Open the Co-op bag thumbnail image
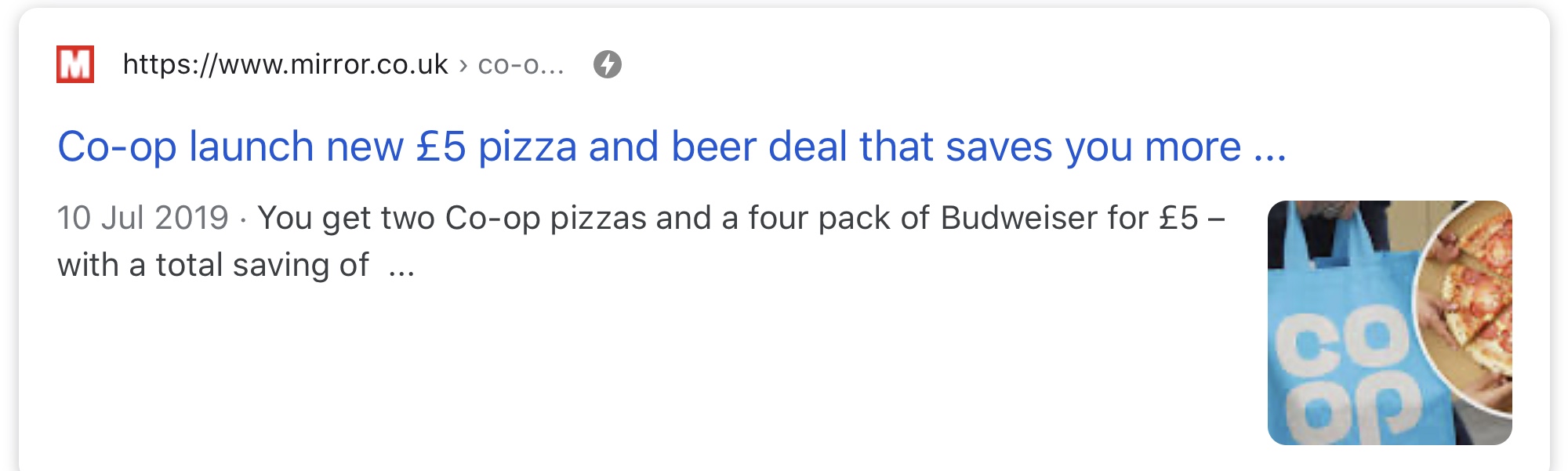This screenshot has height=471, width=1568. click(x=1389, y=322)
